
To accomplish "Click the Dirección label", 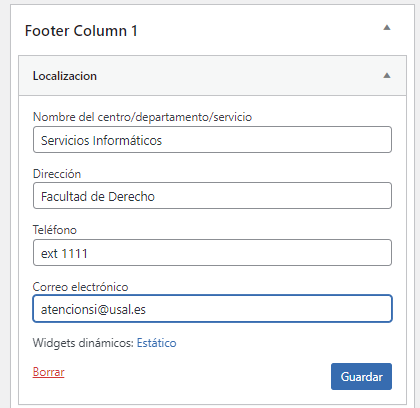I will [x=57, y=174].
